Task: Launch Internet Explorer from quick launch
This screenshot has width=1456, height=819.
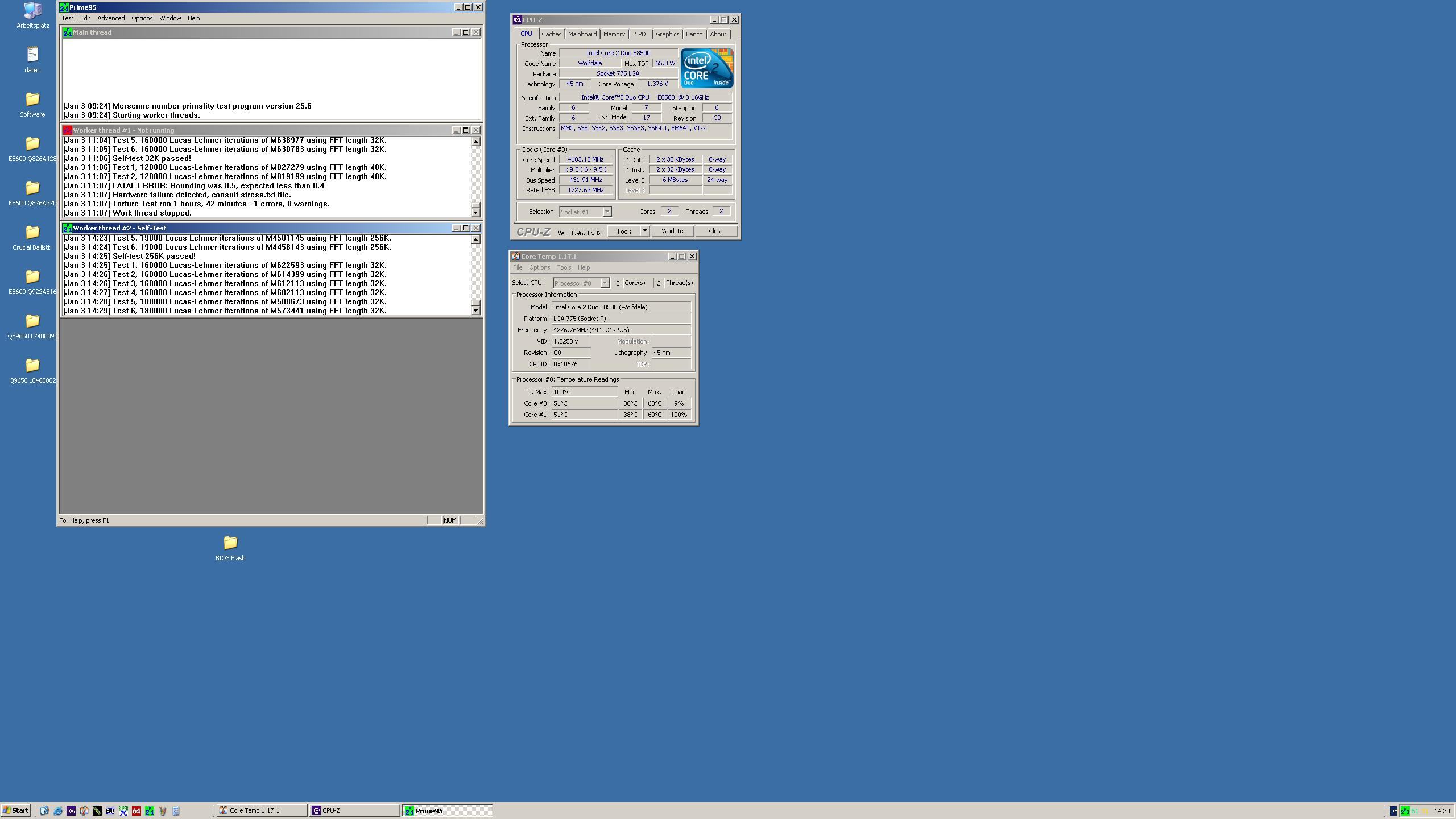Action: pos(58,811)
